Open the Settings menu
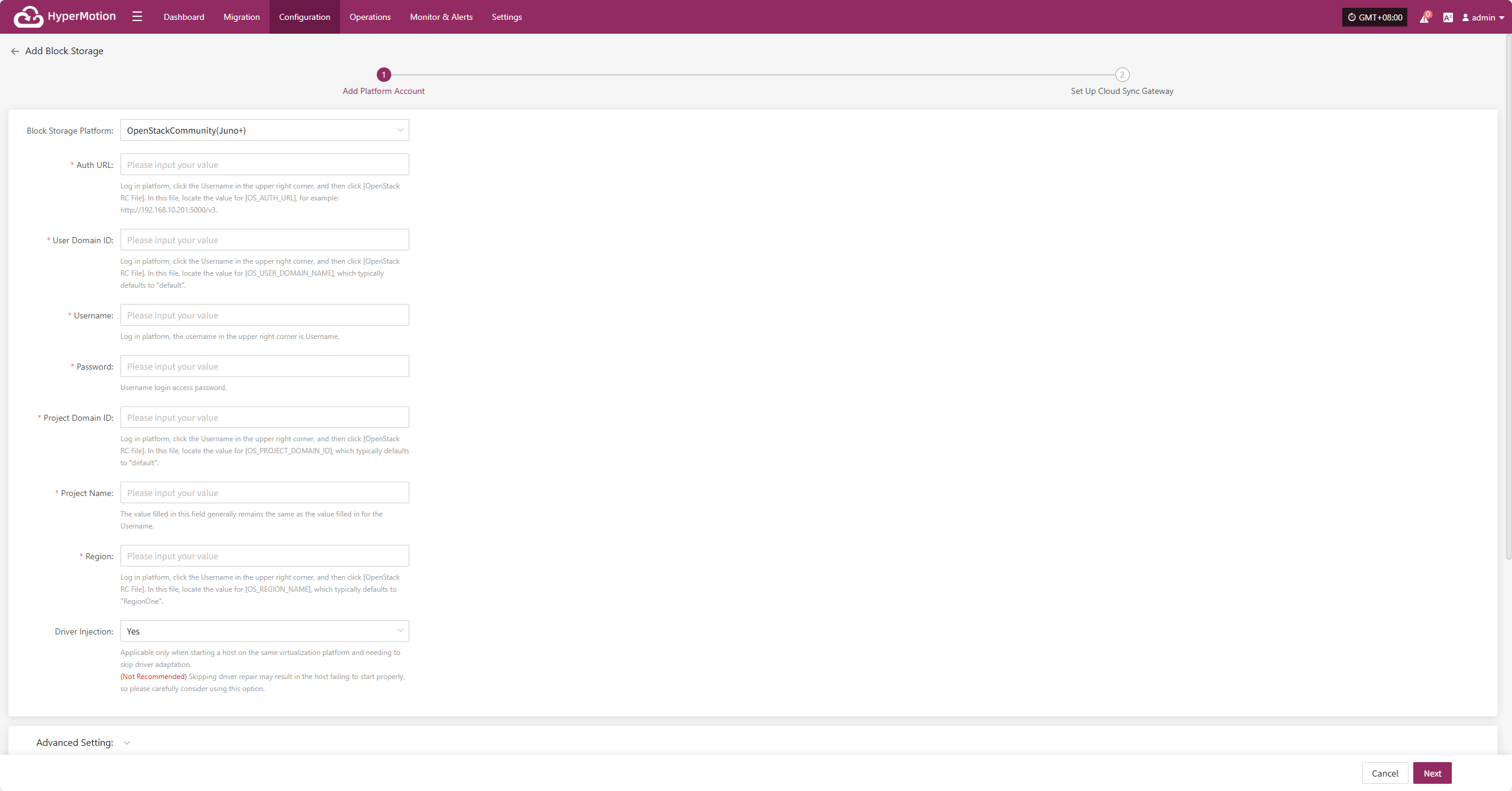The width and height of the screenshot is (1512, 791). click(507, 17)
